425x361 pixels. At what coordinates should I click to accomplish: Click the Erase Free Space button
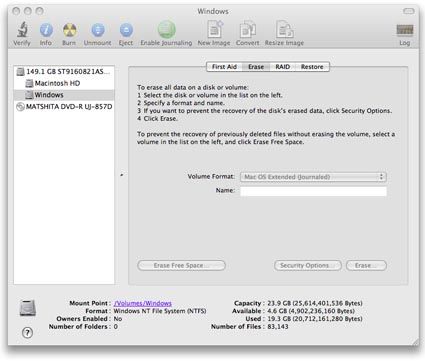tap(181, 265)
